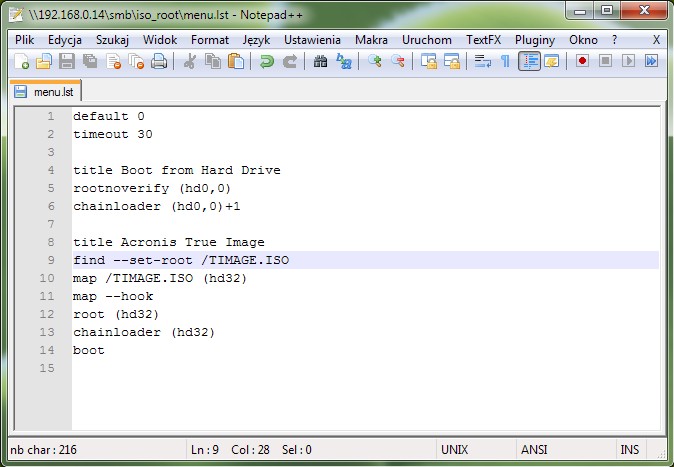
Task: Open the Okno menu
Action: click(583, 40)
